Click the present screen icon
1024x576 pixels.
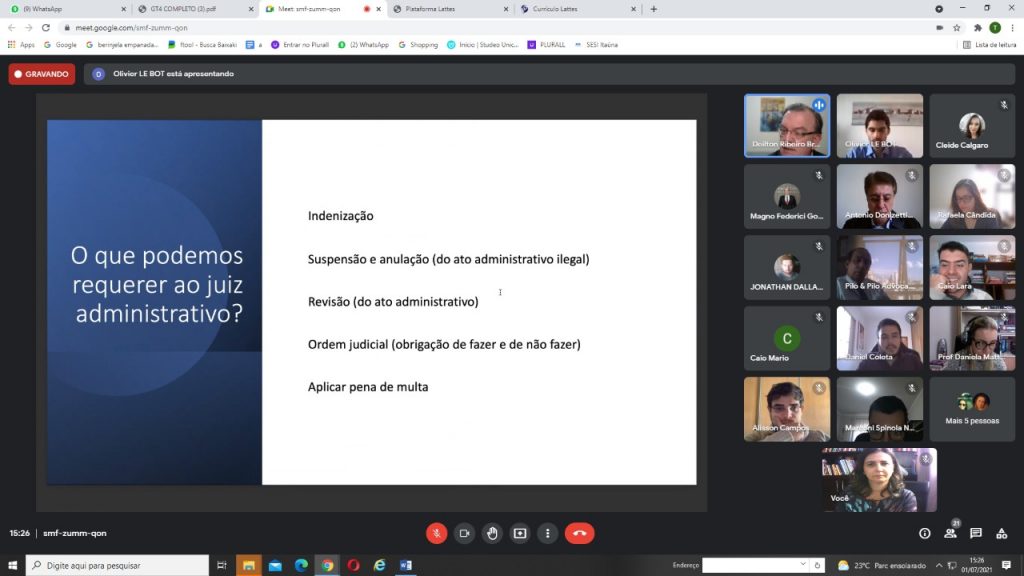click(519, 533)
